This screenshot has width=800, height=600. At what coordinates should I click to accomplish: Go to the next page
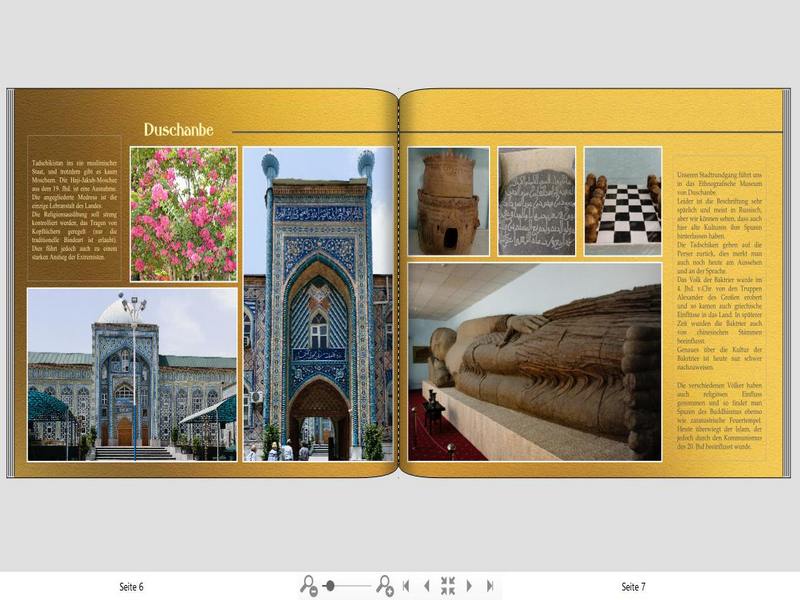click(x=469, y=586)
